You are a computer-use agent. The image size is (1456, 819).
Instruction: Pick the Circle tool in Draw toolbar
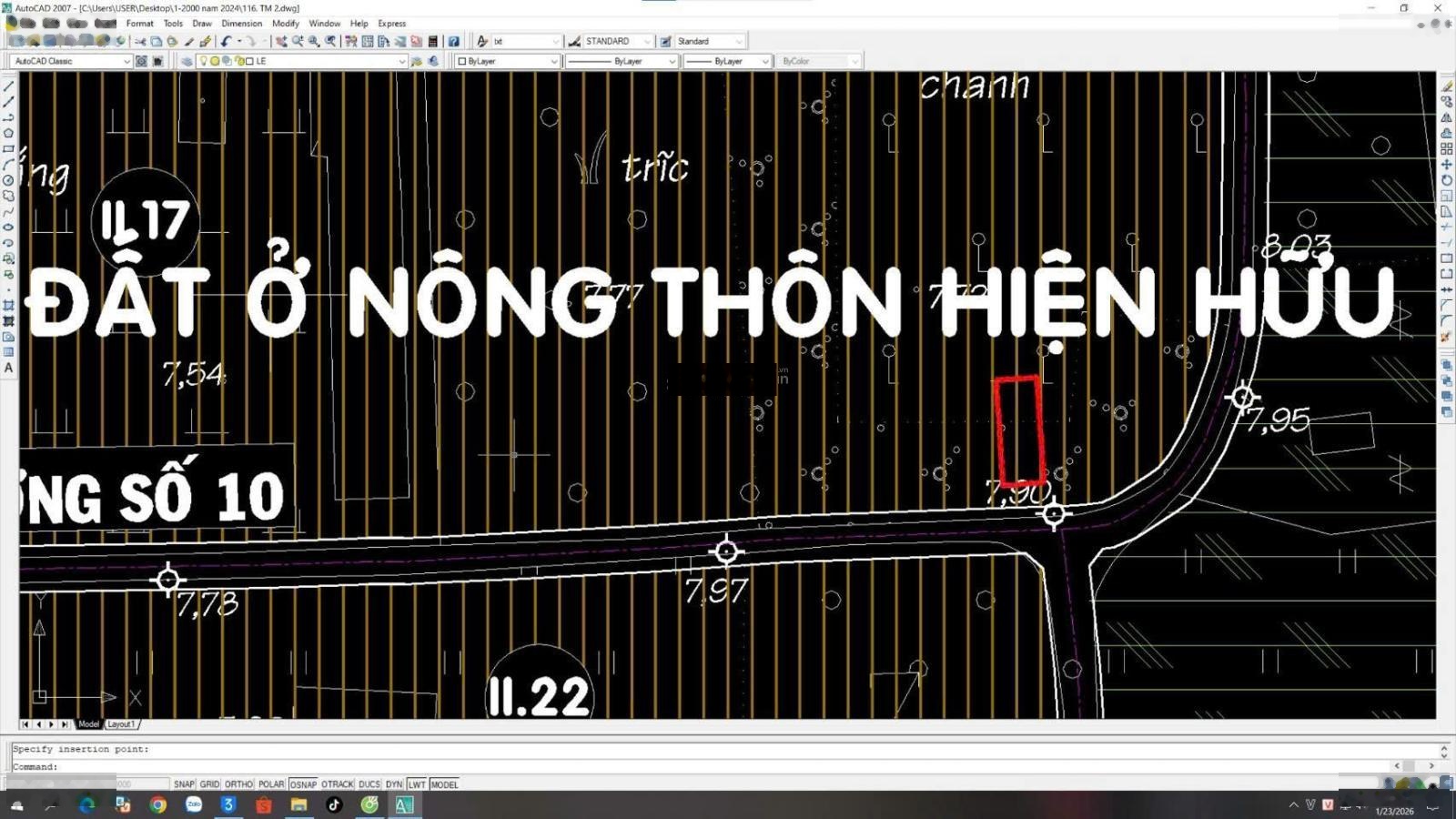pyautogui.click(x=8, y=180)
